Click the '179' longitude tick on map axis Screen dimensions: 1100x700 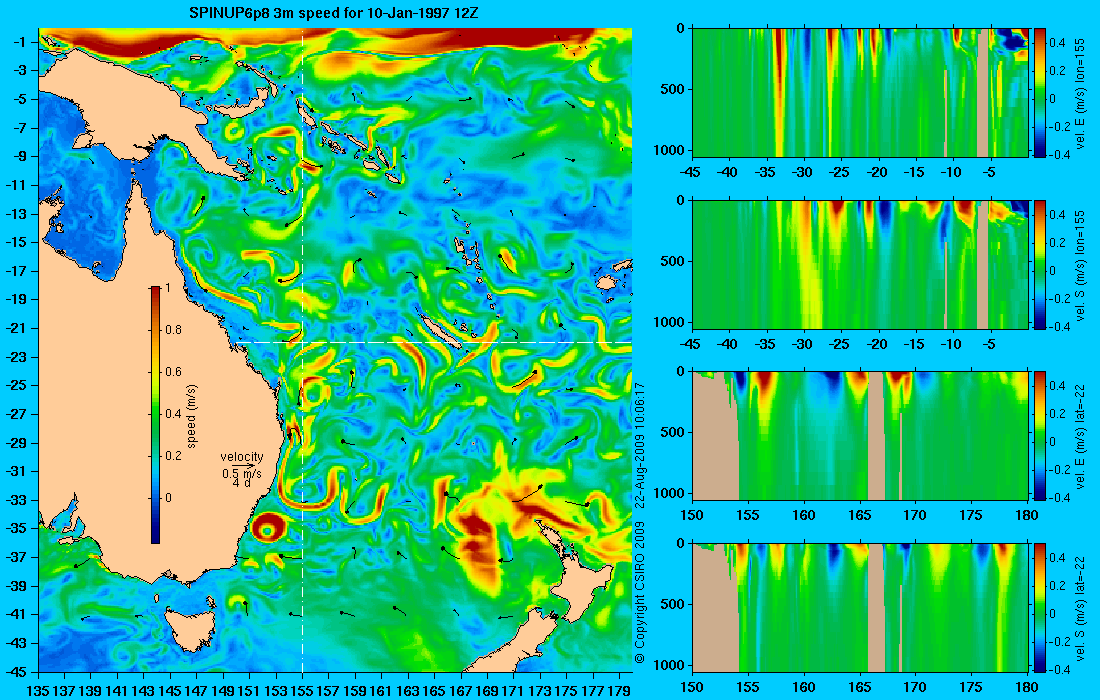point(619,690)
